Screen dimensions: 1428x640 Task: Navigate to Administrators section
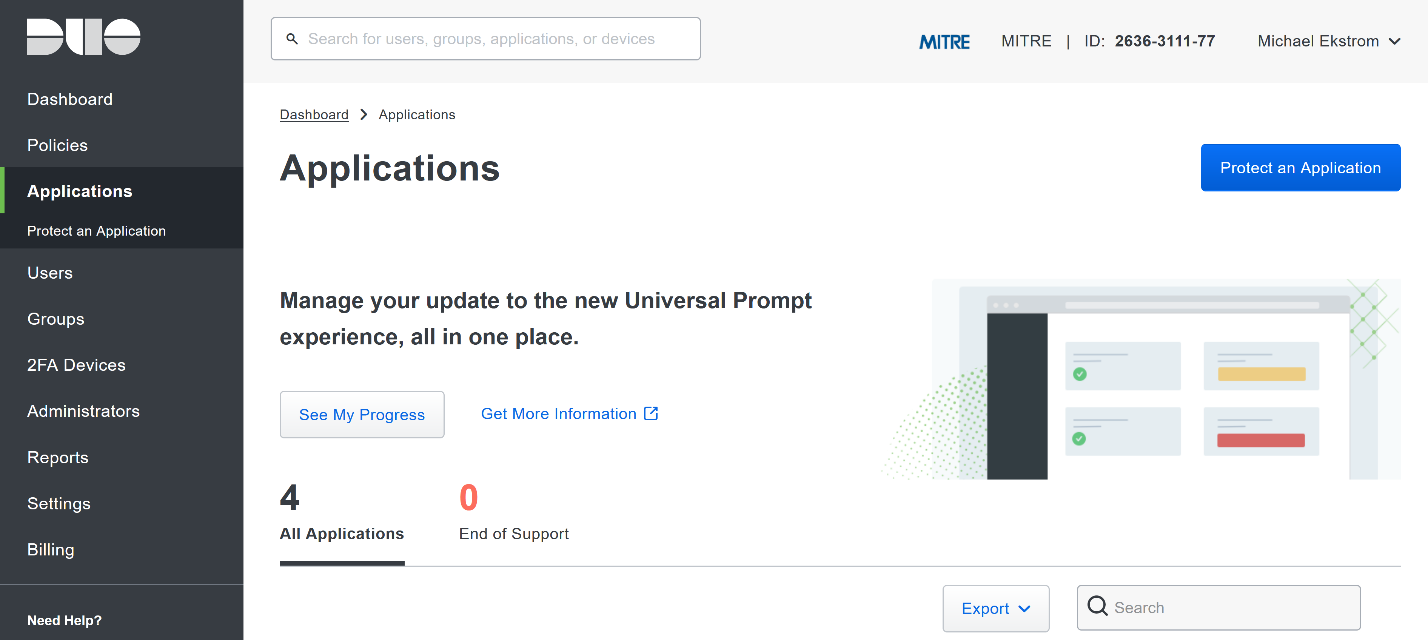tap(83, 411)
